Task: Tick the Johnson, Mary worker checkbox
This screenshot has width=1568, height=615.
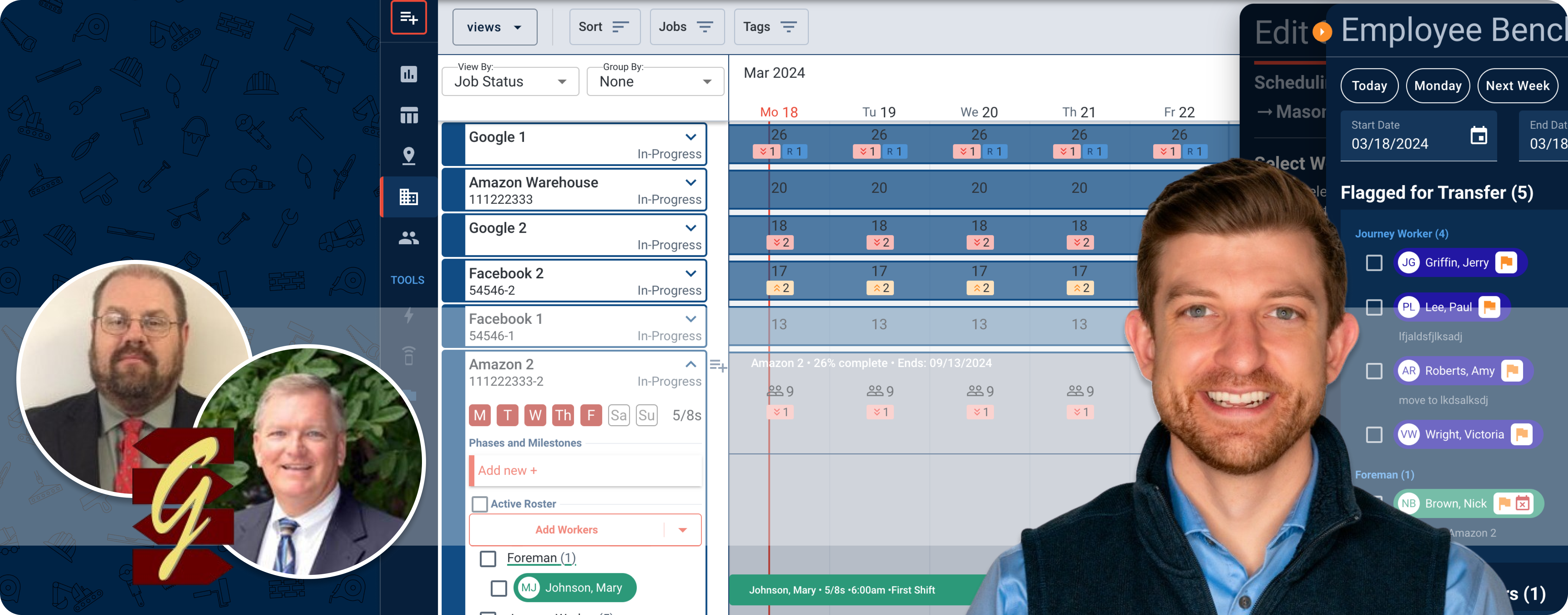Action: 499,588
